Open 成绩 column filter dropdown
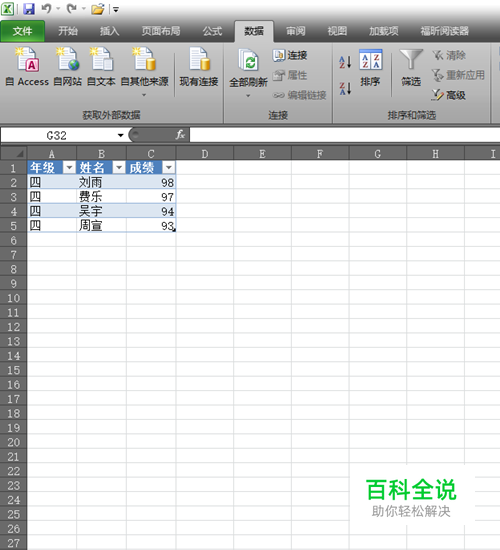Screen dimensions: 500x550 (169, 168)
